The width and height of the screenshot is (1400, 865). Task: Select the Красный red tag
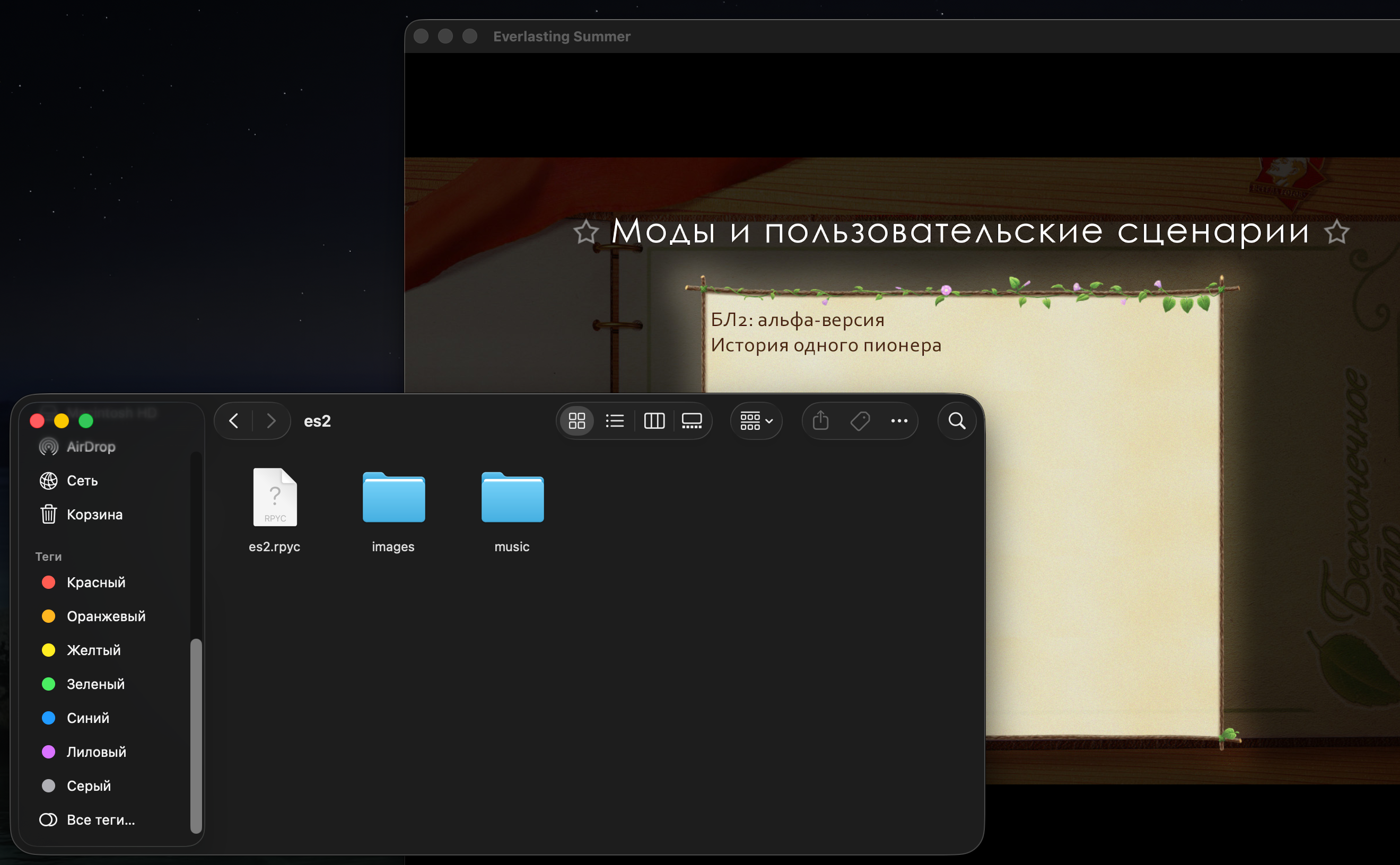(x=95, y=582)
